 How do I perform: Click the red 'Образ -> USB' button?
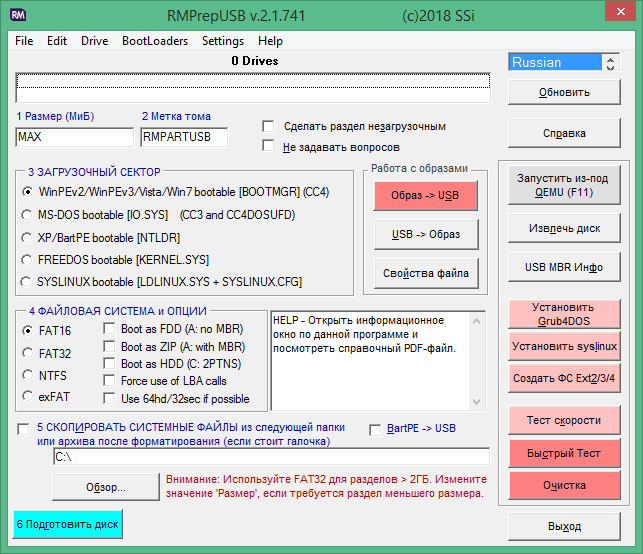[425, 196]
